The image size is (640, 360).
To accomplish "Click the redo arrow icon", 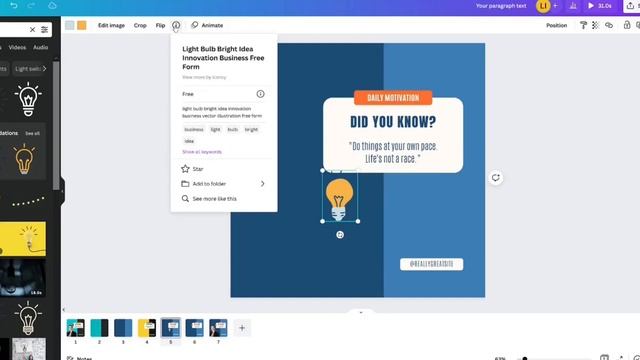I will pyautogui.click(x=31, y=6).
